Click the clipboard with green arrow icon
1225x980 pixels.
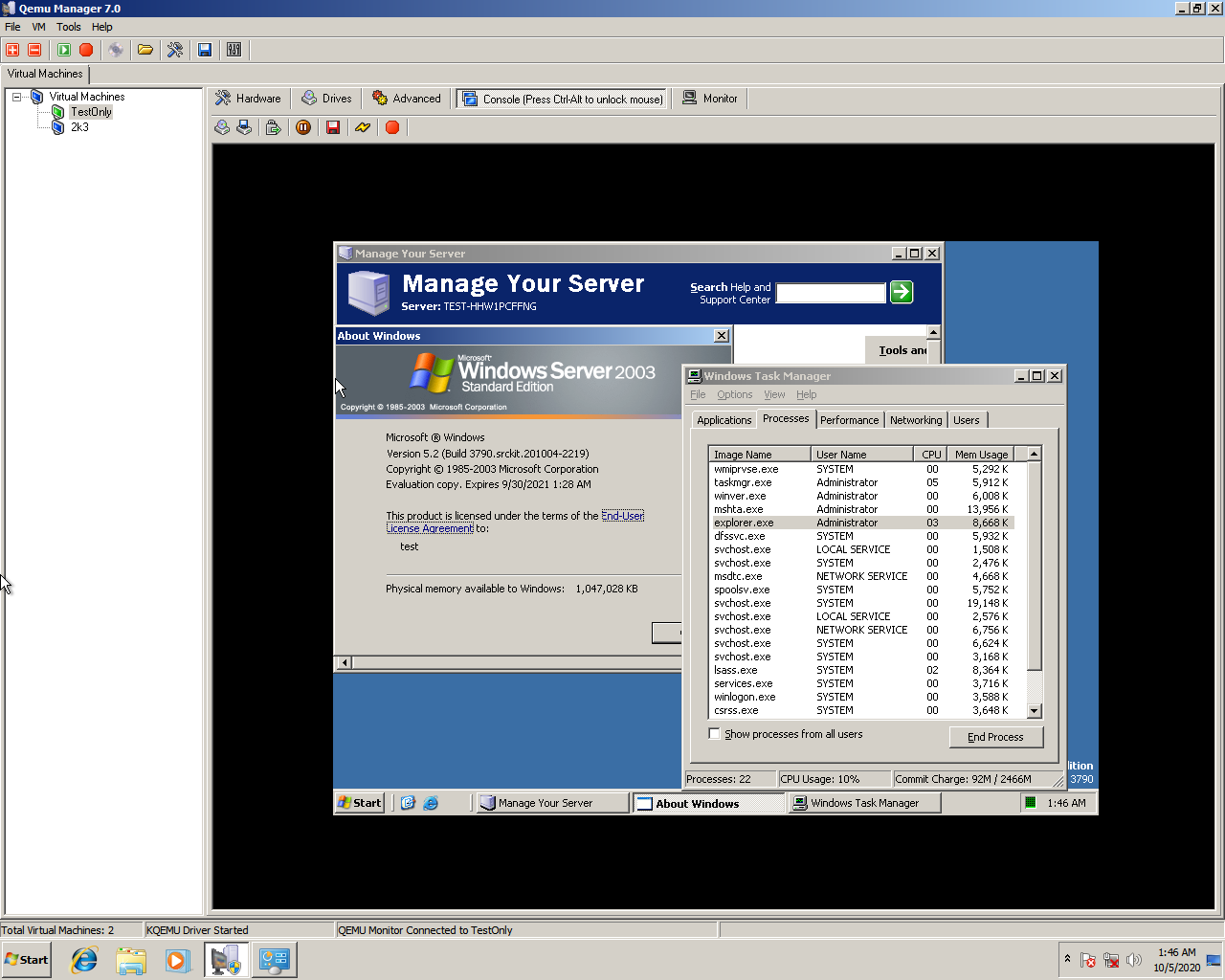click(274, 127)
